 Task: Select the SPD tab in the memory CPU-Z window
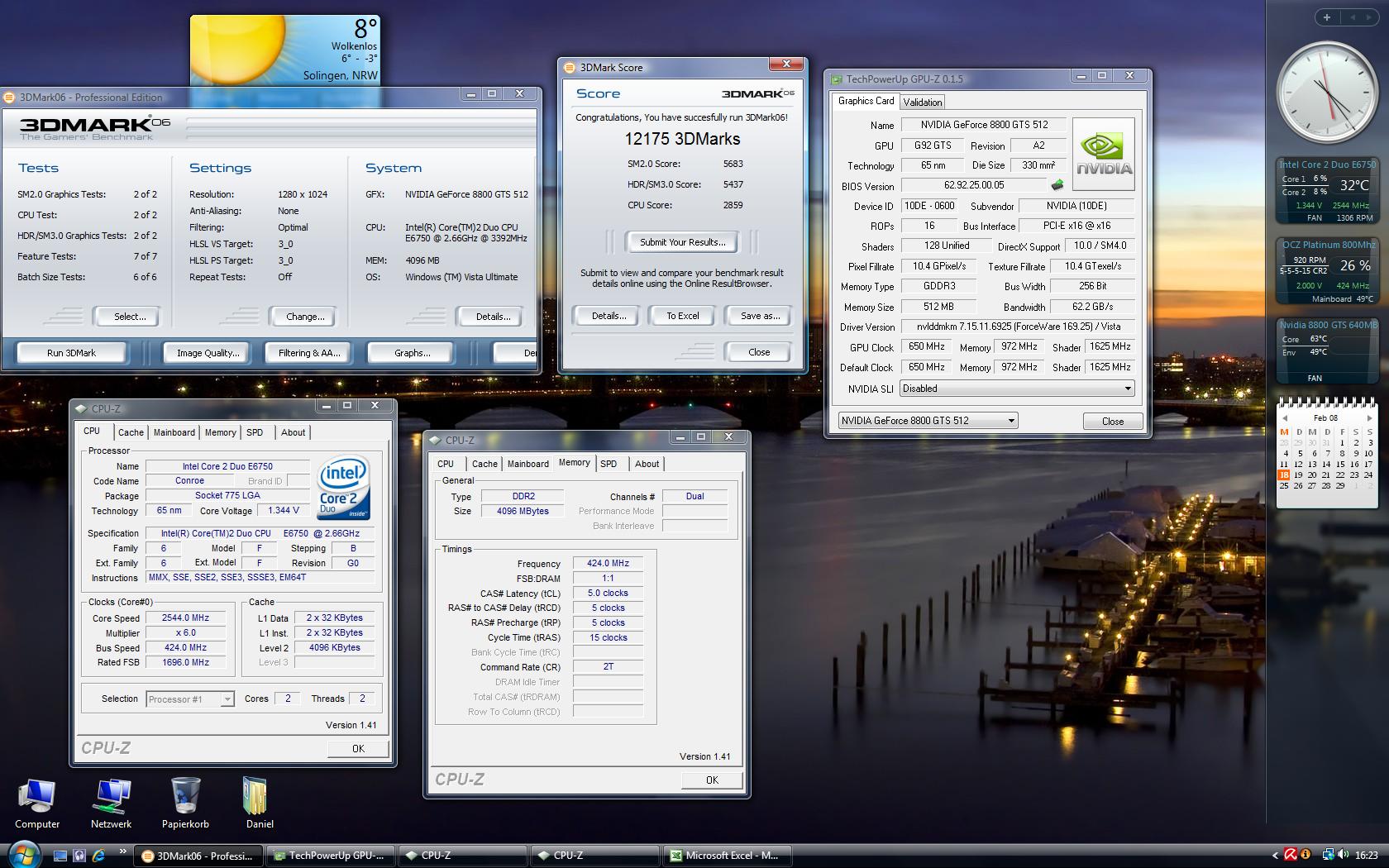click(609, 464)
